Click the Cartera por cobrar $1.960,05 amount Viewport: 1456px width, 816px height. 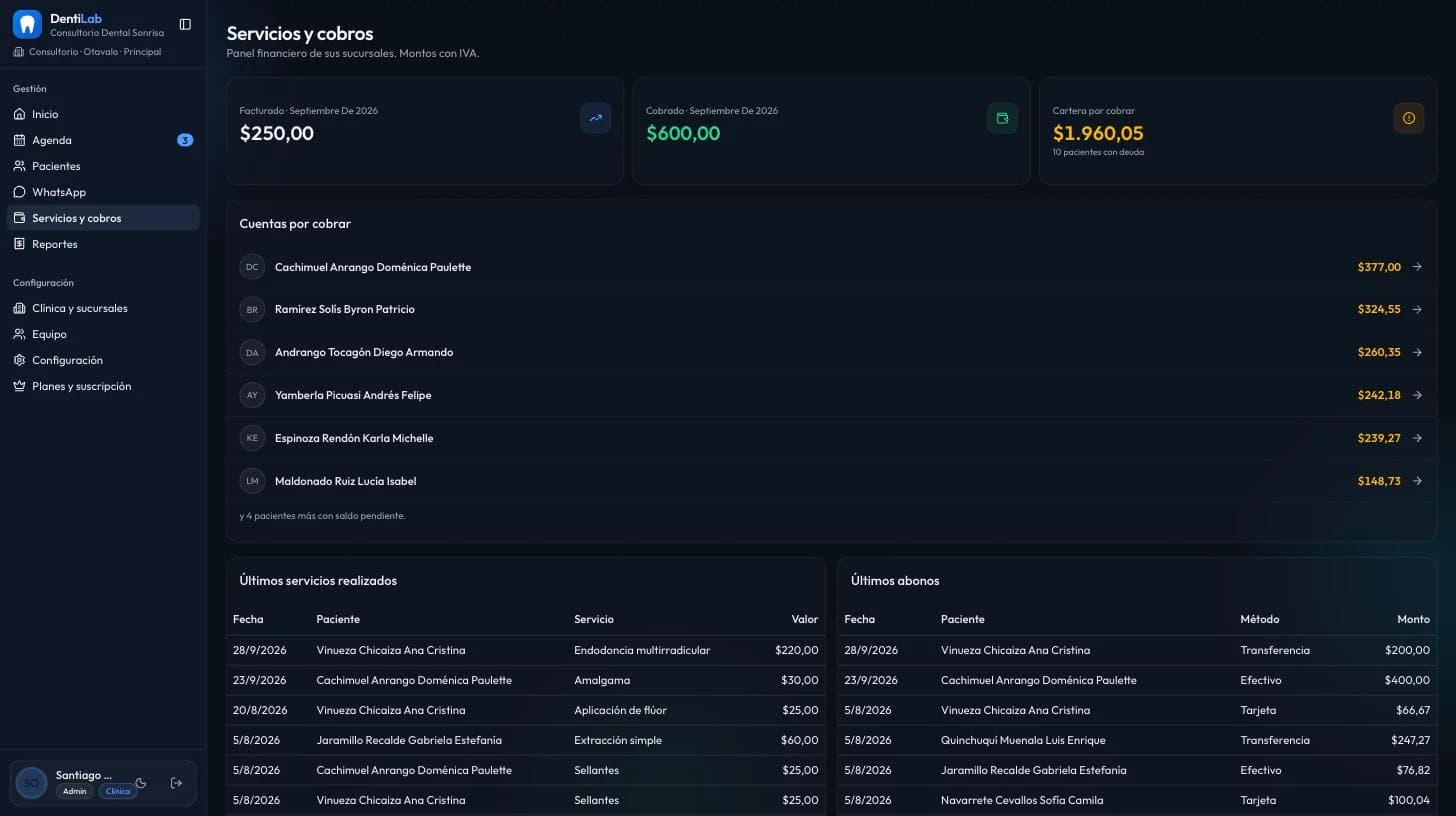click(1098, 133)
